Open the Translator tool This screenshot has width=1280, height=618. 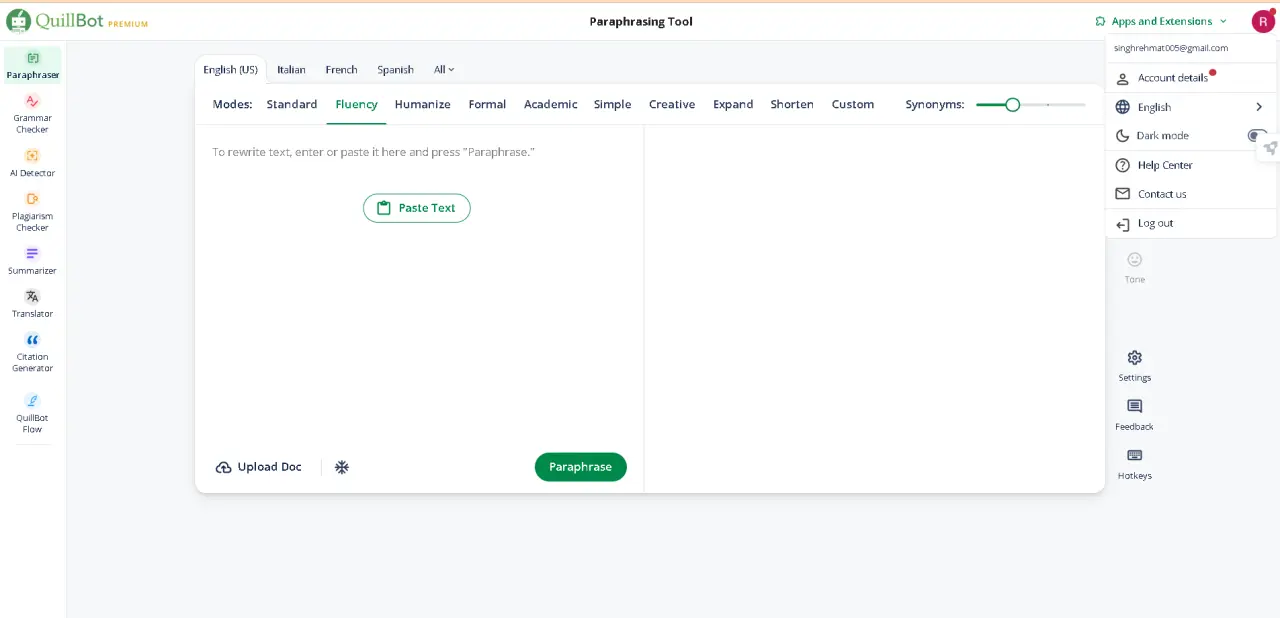tap(32, 303)
